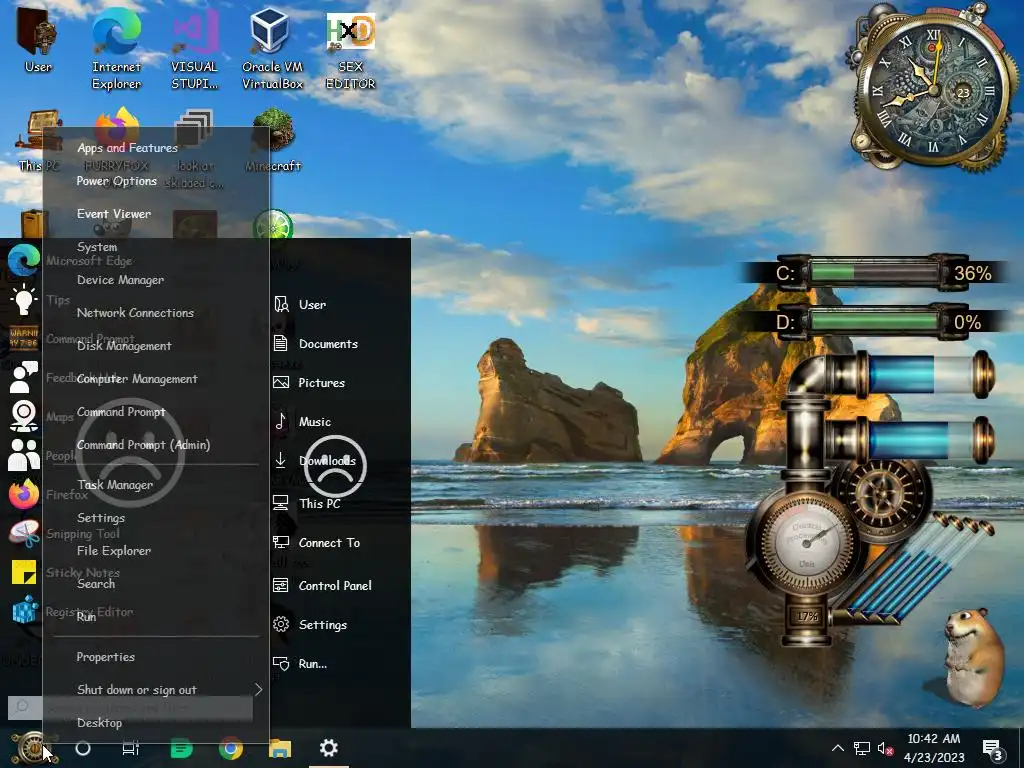Click the Settings gear on taskbar
This screenshot has width=1024, height=768.
[328, 748]
